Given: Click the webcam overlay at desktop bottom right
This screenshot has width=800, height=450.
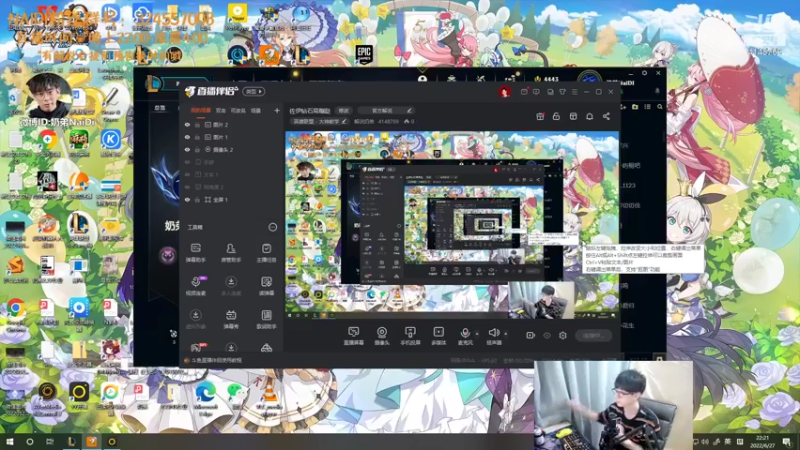Looking at the screenshot, I should pos(614,405).
